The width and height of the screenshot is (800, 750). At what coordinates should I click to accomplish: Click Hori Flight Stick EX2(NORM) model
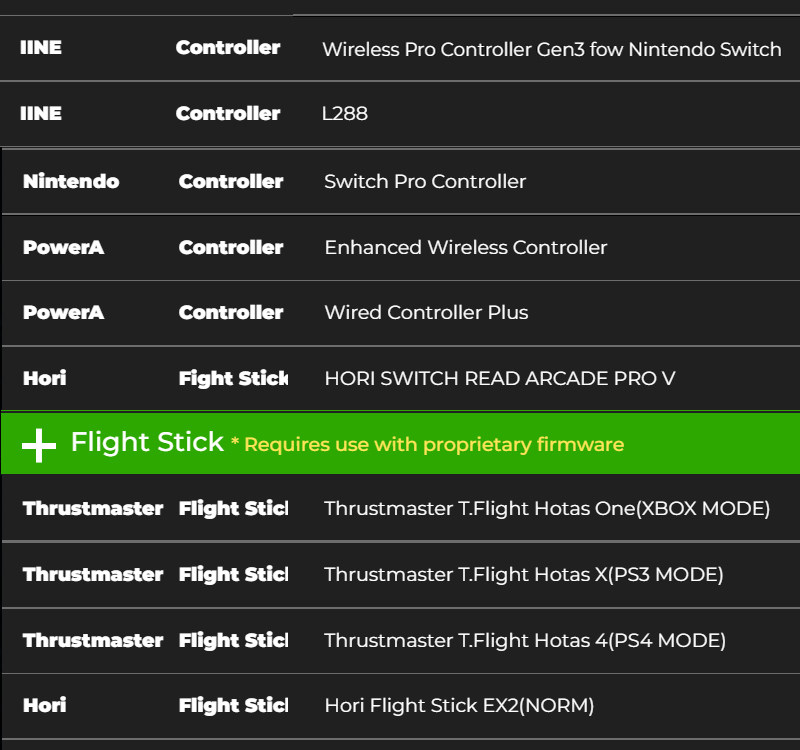tap(459, 706)
